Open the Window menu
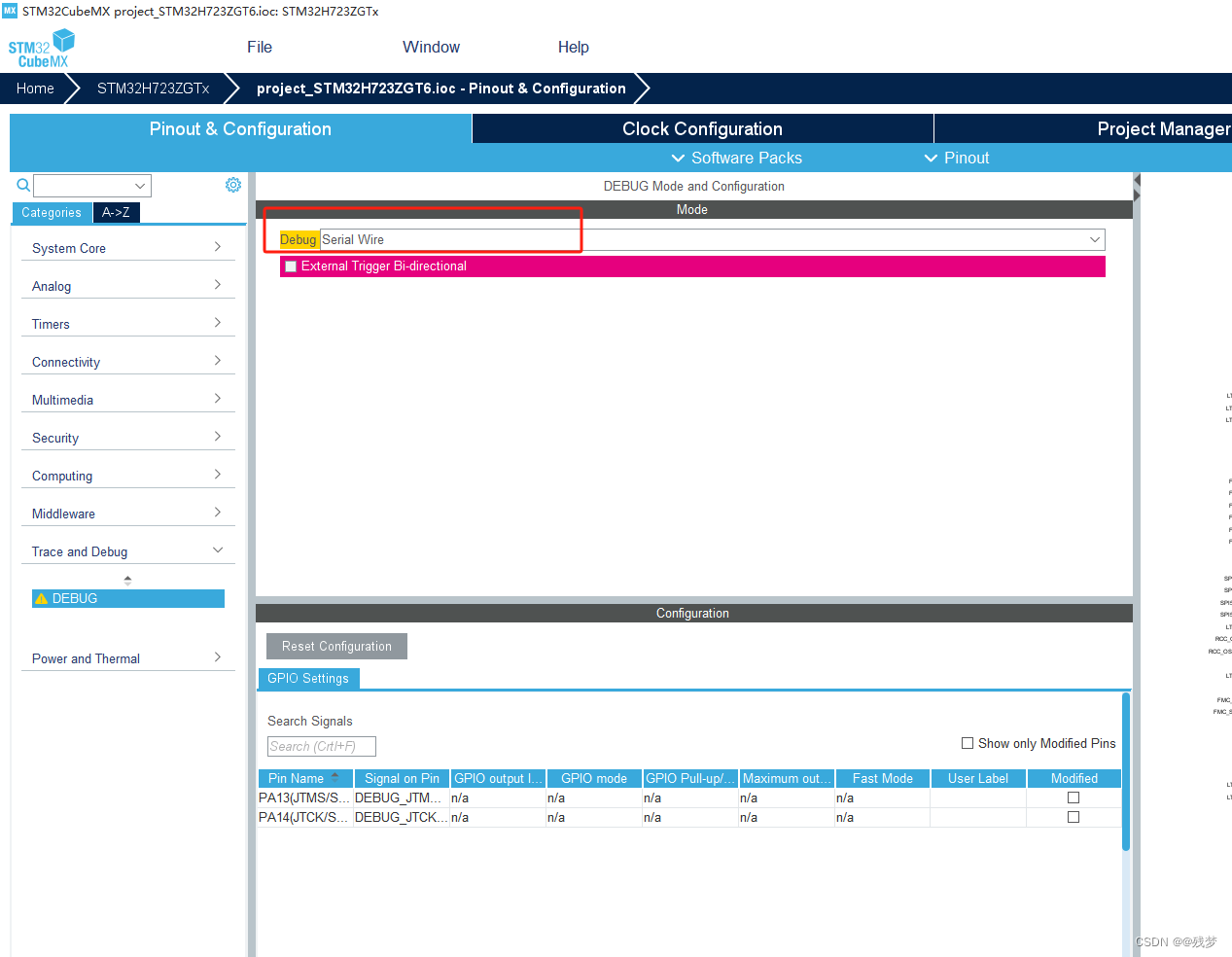 click(x=431, y=47)
